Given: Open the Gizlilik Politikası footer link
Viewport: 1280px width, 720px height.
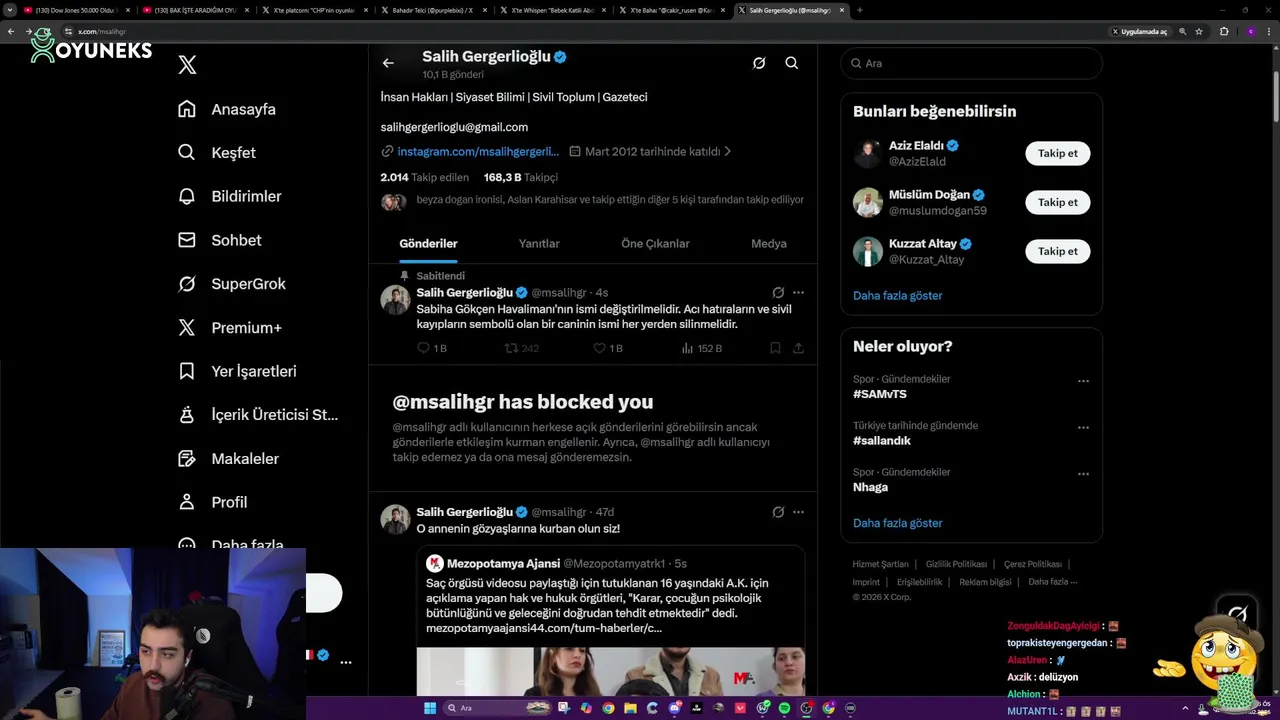Looking at the screenshot, I should coord(956,564).
